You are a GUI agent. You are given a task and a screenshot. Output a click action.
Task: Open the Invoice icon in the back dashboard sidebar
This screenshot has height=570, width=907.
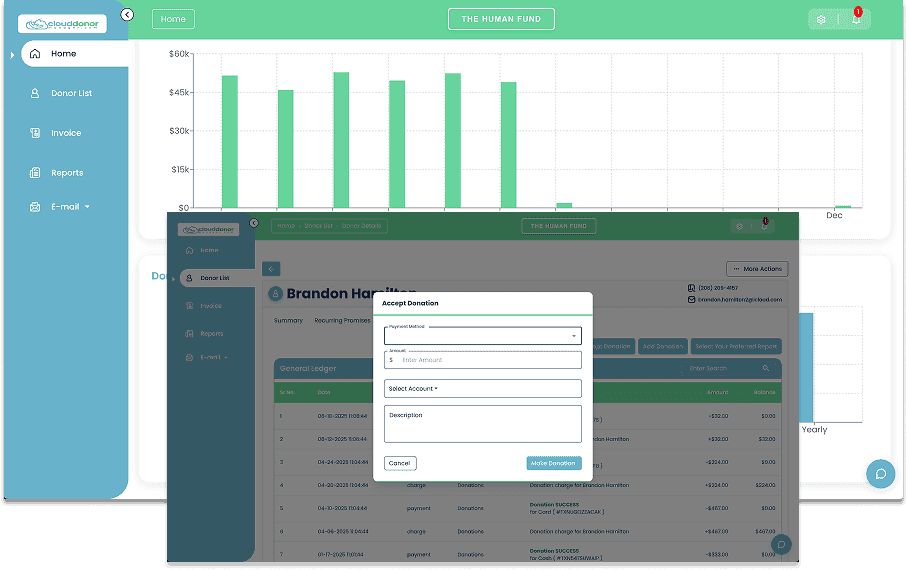(35, 133)
